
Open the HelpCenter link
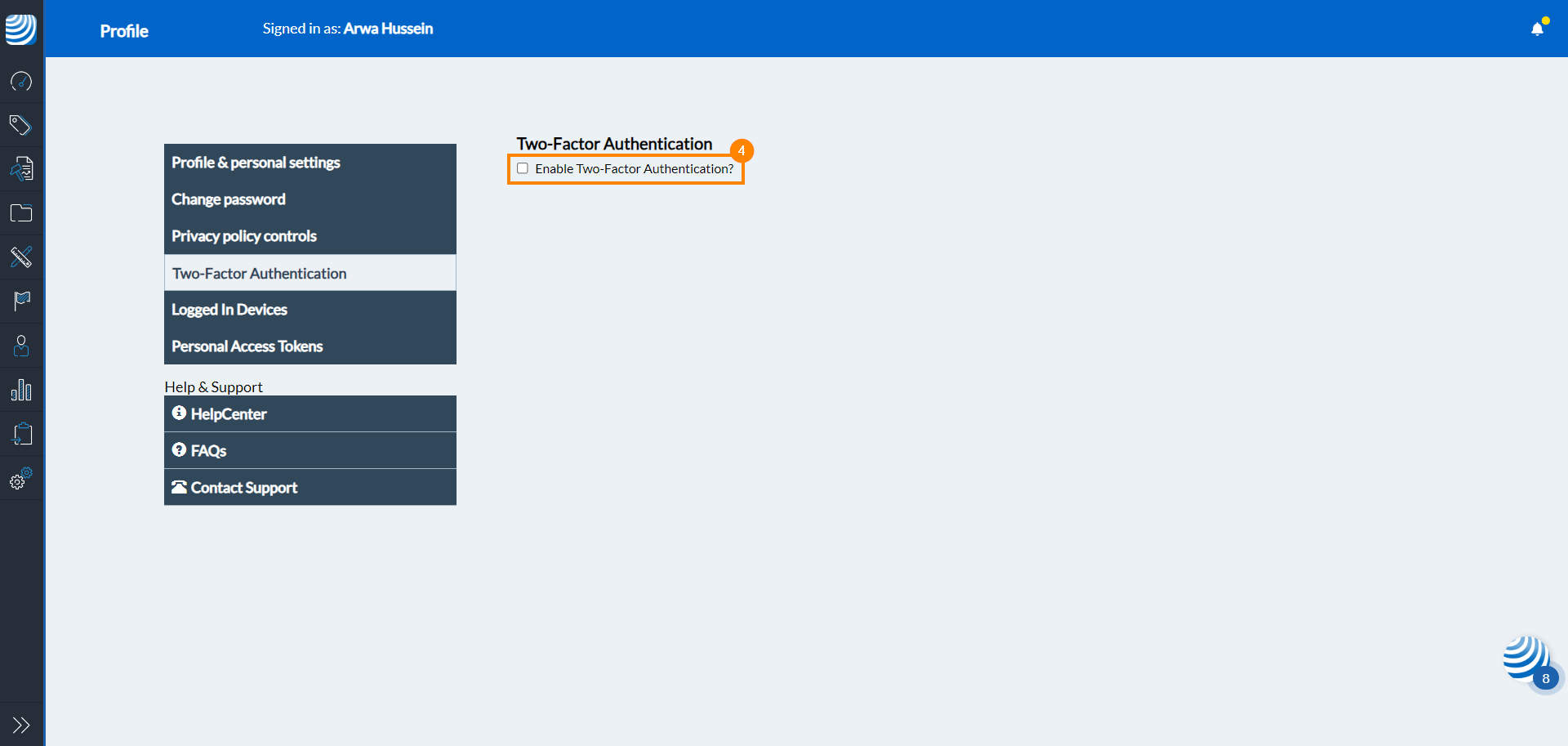(229, 414)
